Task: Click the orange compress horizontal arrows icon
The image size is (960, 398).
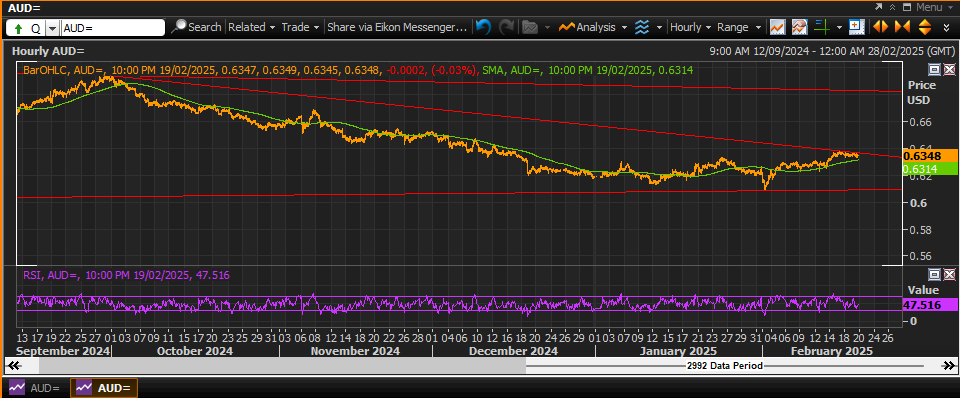Action: pos(902,27)
